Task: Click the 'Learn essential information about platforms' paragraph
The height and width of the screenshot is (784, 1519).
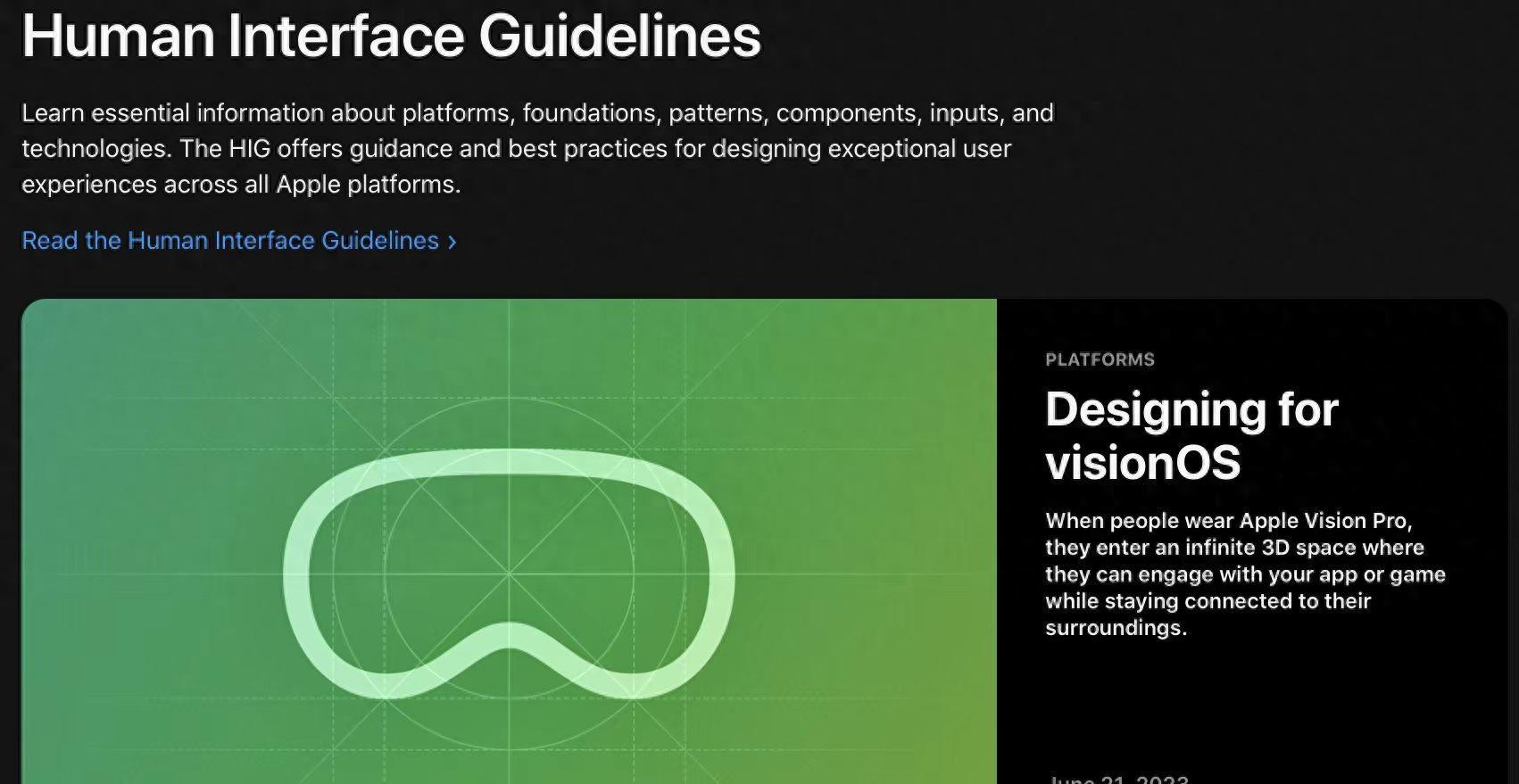Action: tap(537, 149)
